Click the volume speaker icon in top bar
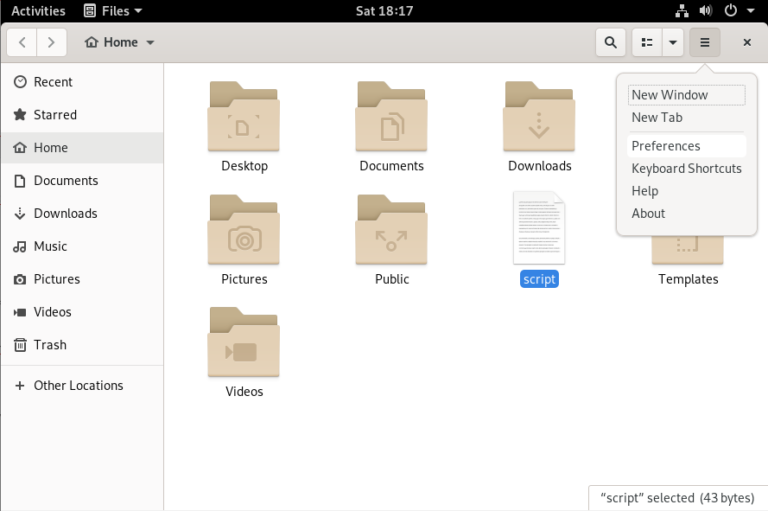The height and width of the screenshot is (511, 768). click(705, 11)
